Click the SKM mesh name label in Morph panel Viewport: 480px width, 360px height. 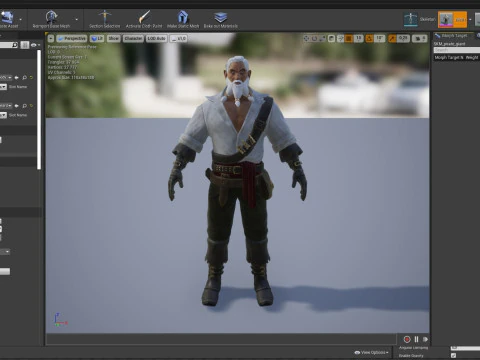click(449, 44)
